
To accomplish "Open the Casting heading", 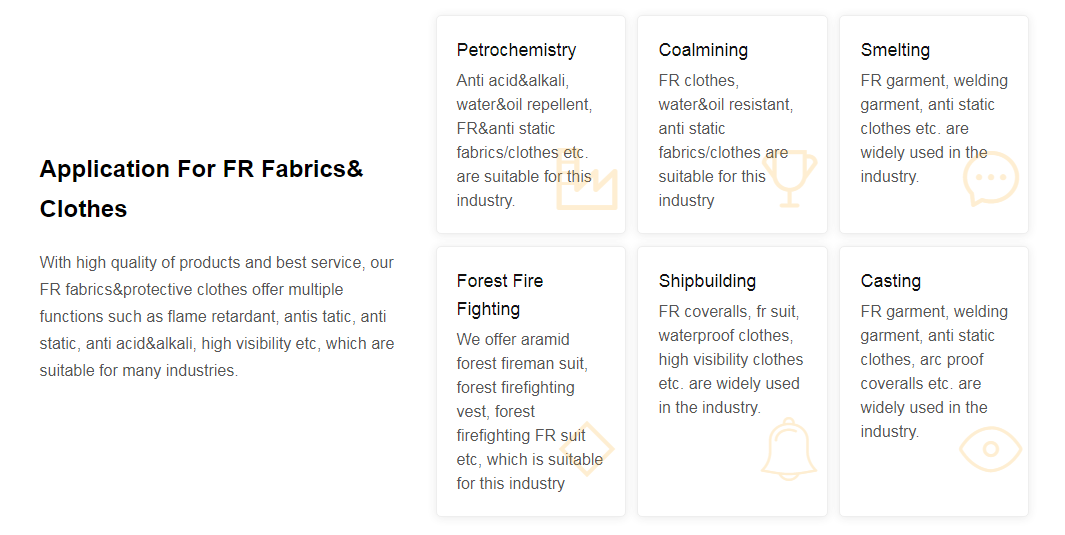I will [890, 281].
